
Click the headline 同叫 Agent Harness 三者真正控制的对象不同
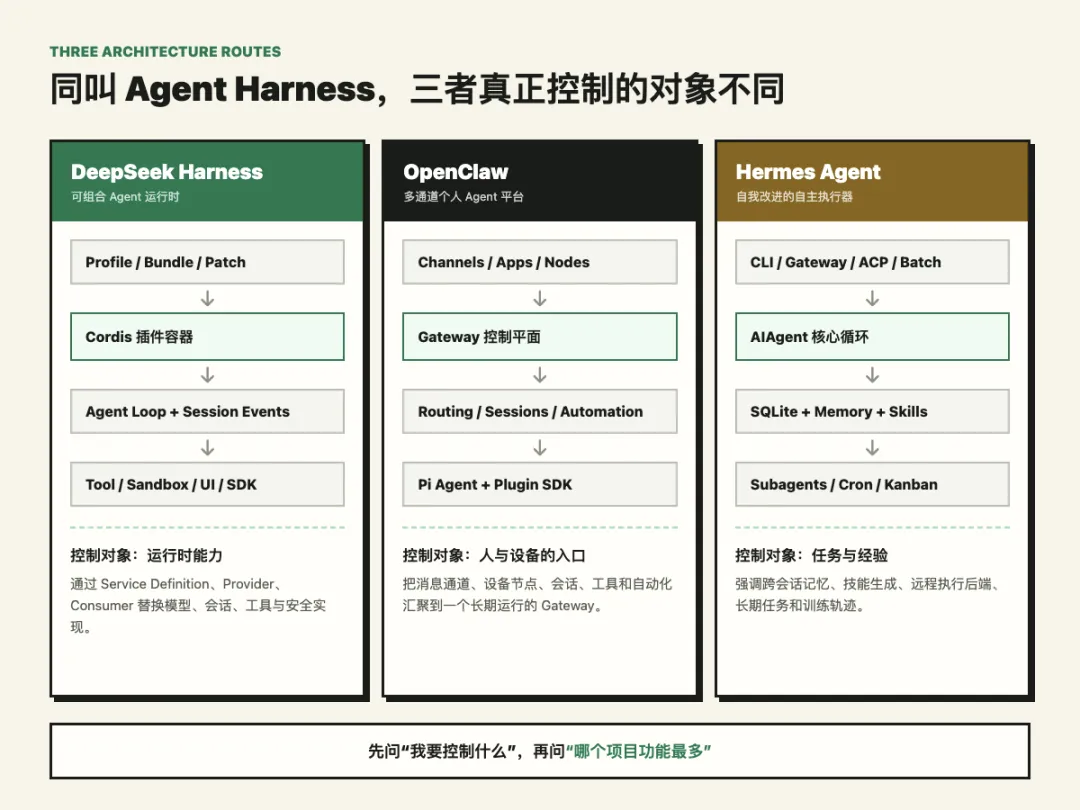point(417,89)
